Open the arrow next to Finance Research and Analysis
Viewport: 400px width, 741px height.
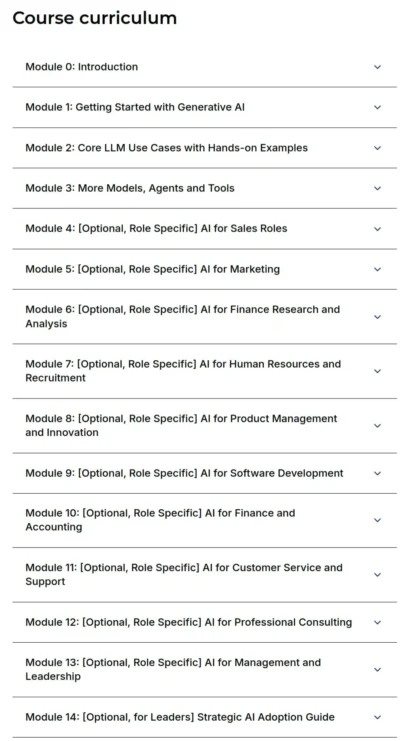377,317
